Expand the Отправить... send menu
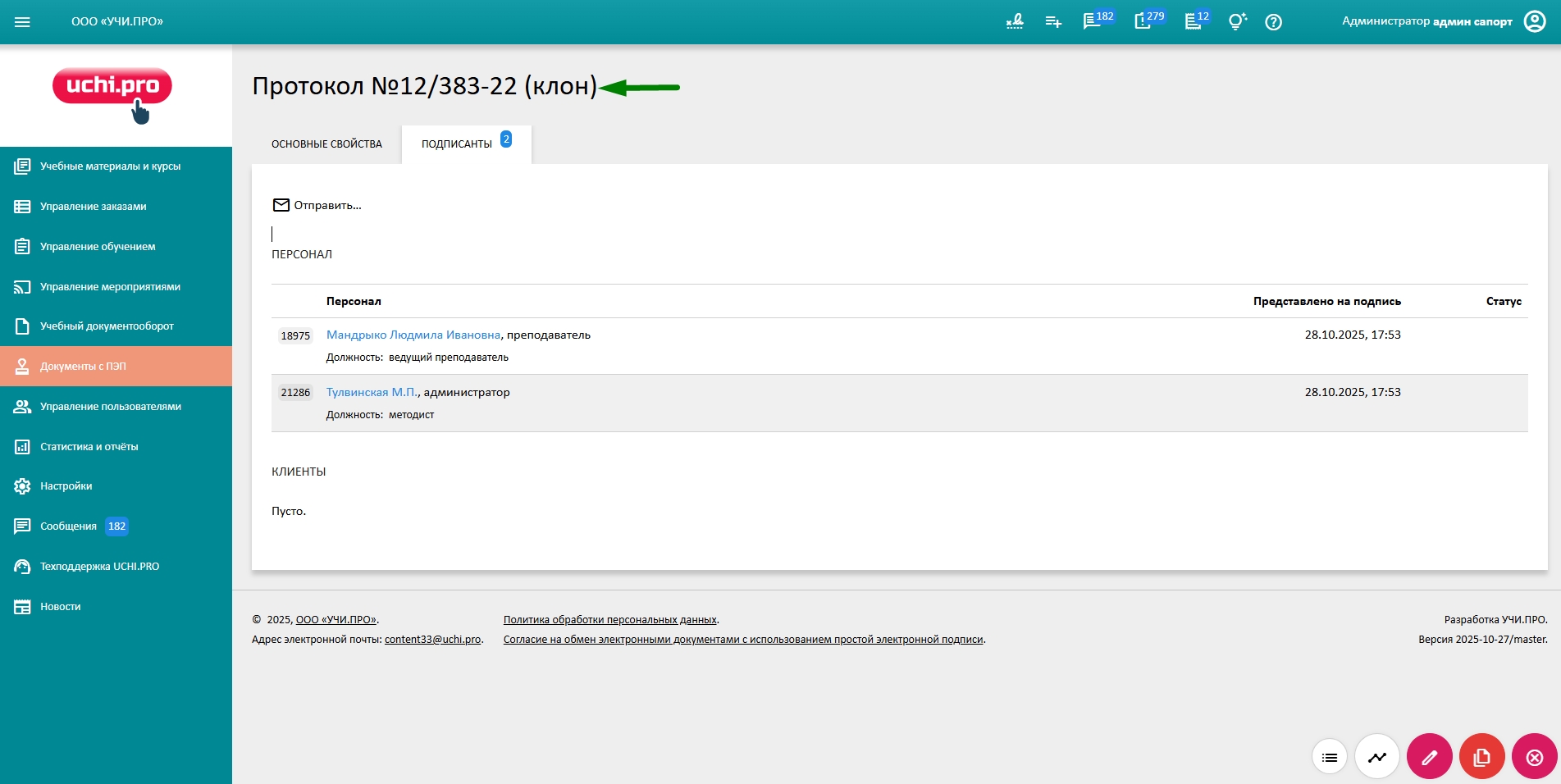Viewport: 1561px width, 784px height. [317, 205]
